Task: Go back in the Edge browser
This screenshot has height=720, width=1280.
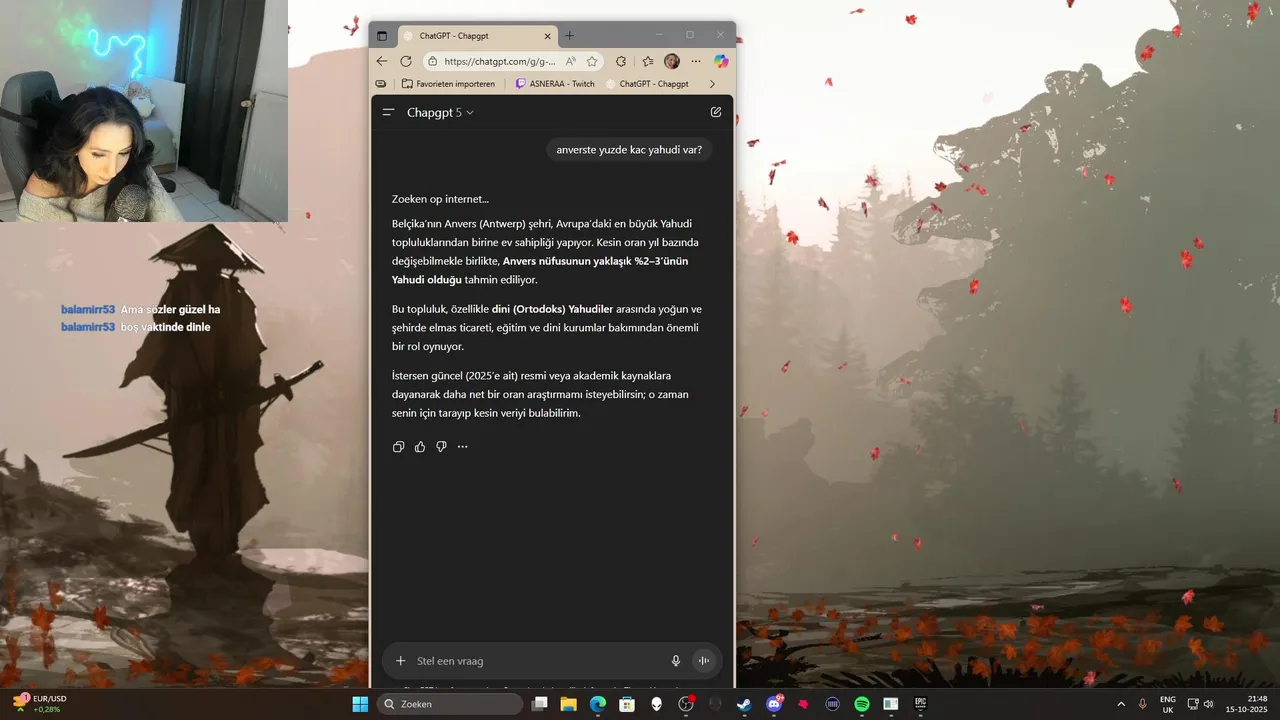Action: pos(382,61)
